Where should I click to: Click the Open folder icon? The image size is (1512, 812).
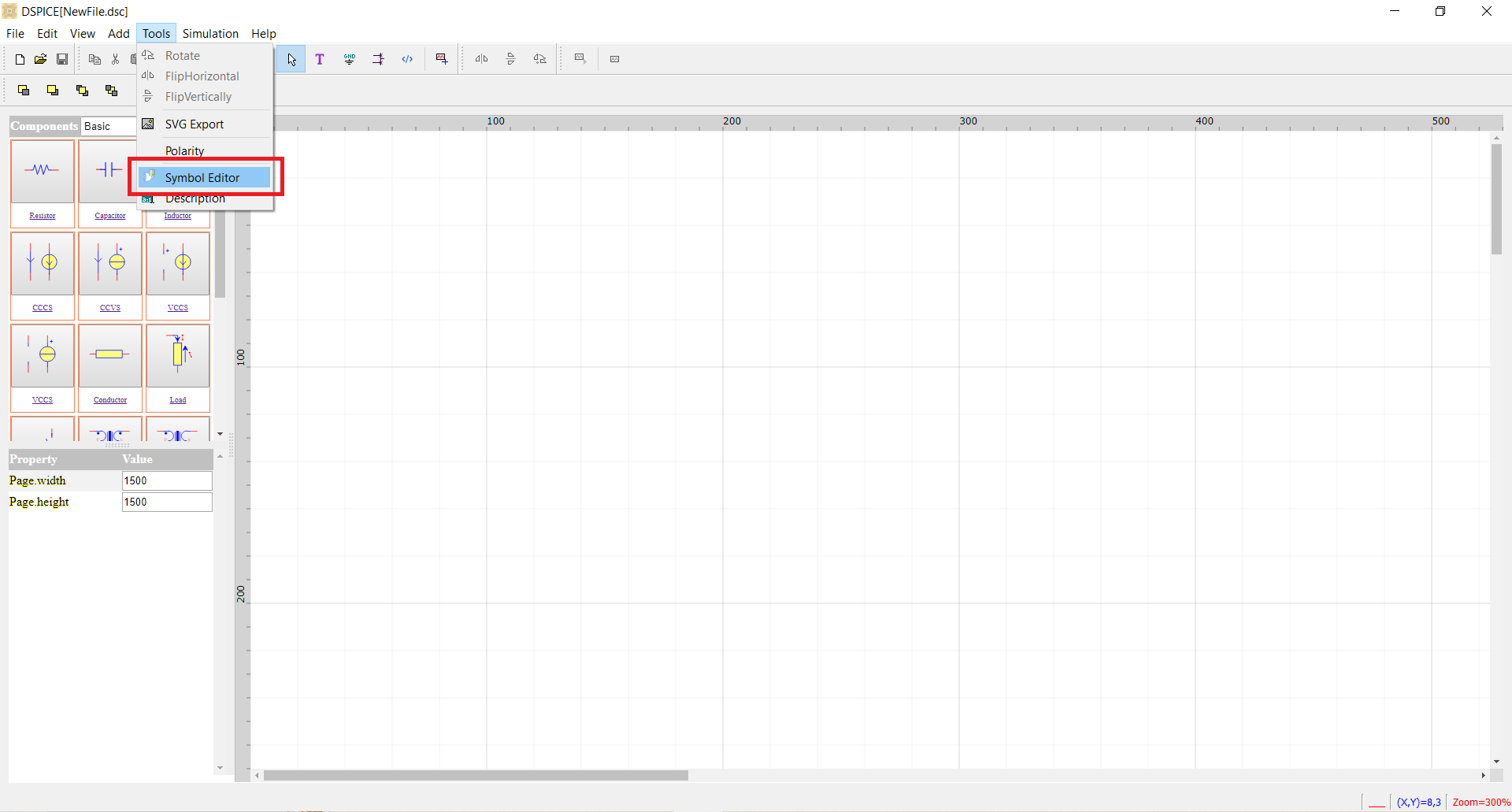click(40, 59)
